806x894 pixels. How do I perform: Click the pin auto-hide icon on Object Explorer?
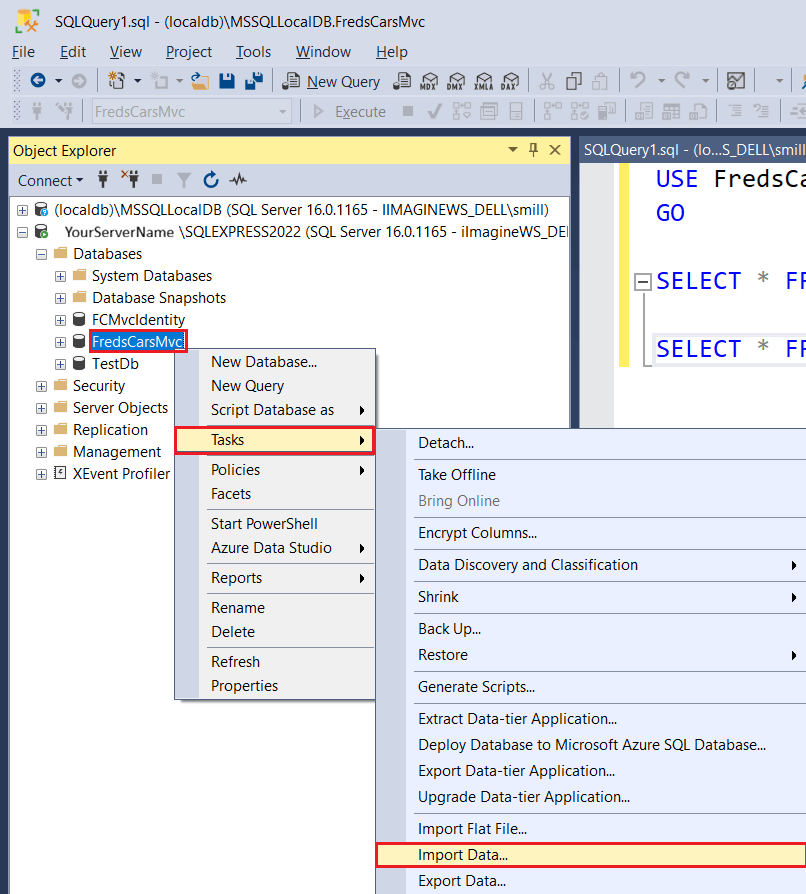click(534, 150)
